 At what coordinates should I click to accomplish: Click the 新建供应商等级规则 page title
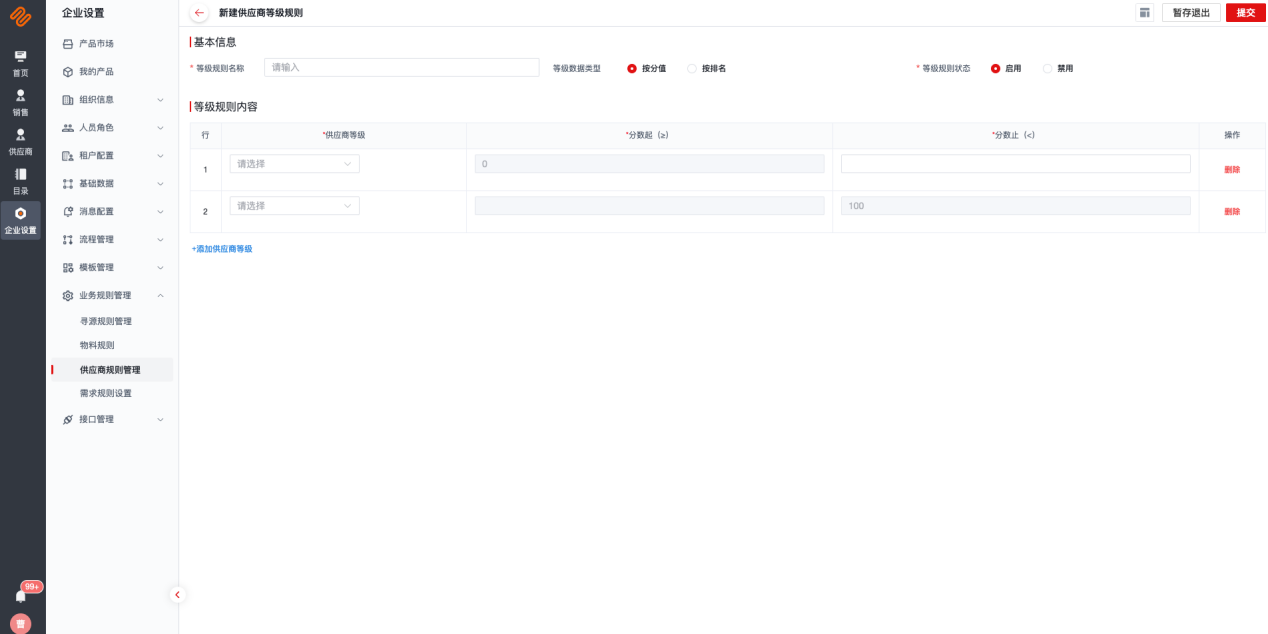tap(261, 13)
